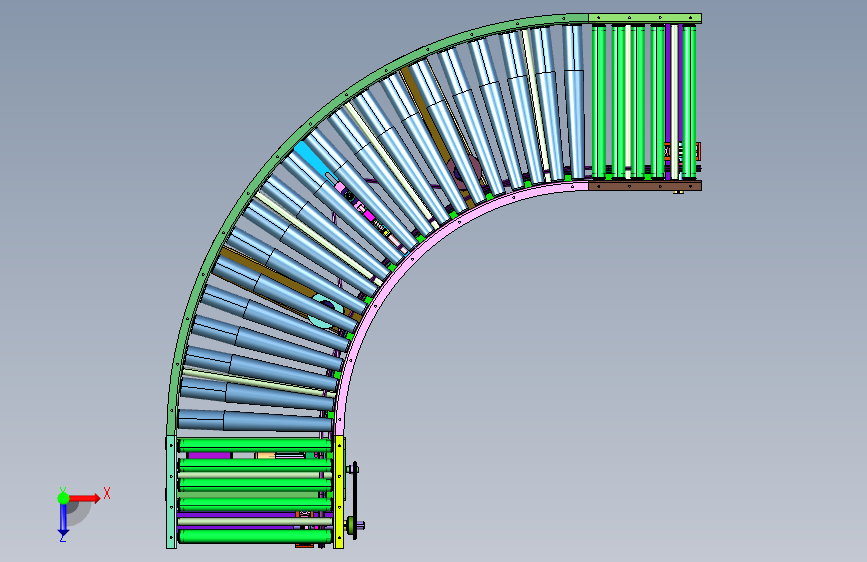Select the orange component on the right section's edge
Viewport: 867px width, 562px height.
[698, 151]
